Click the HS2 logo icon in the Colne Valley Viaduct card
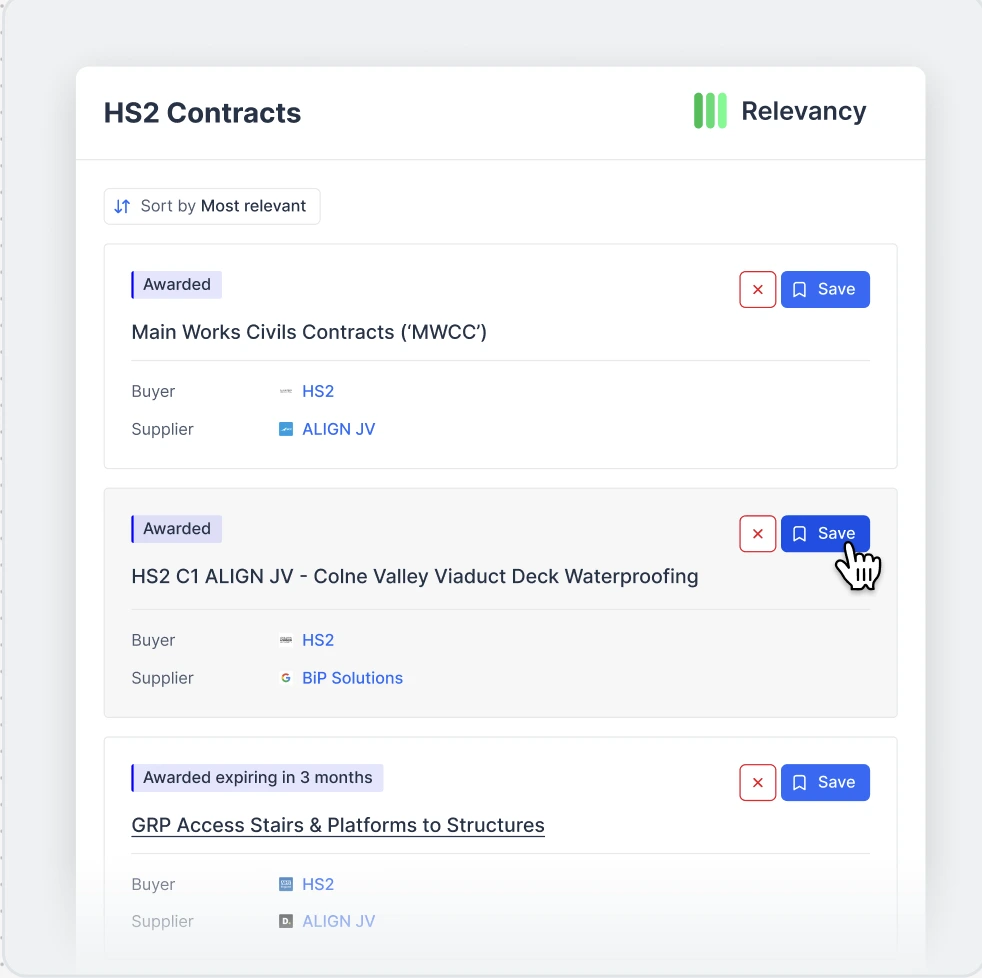The width and height of the screenshot is (982, 978). [286, 640]
